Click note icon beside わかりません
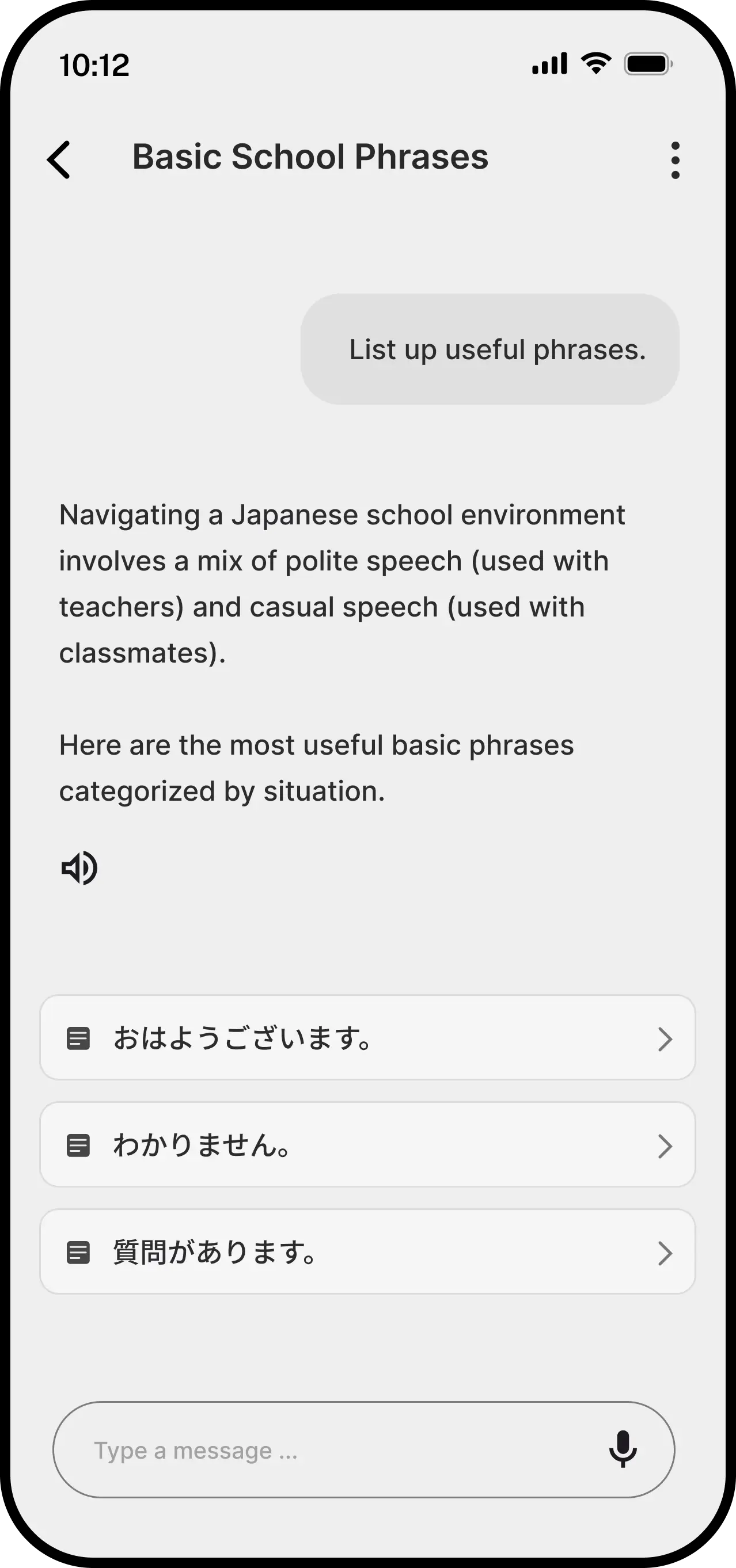The height and width of the screenshot is (1568, 736). pyautogui.click(x=78, y=1145)
